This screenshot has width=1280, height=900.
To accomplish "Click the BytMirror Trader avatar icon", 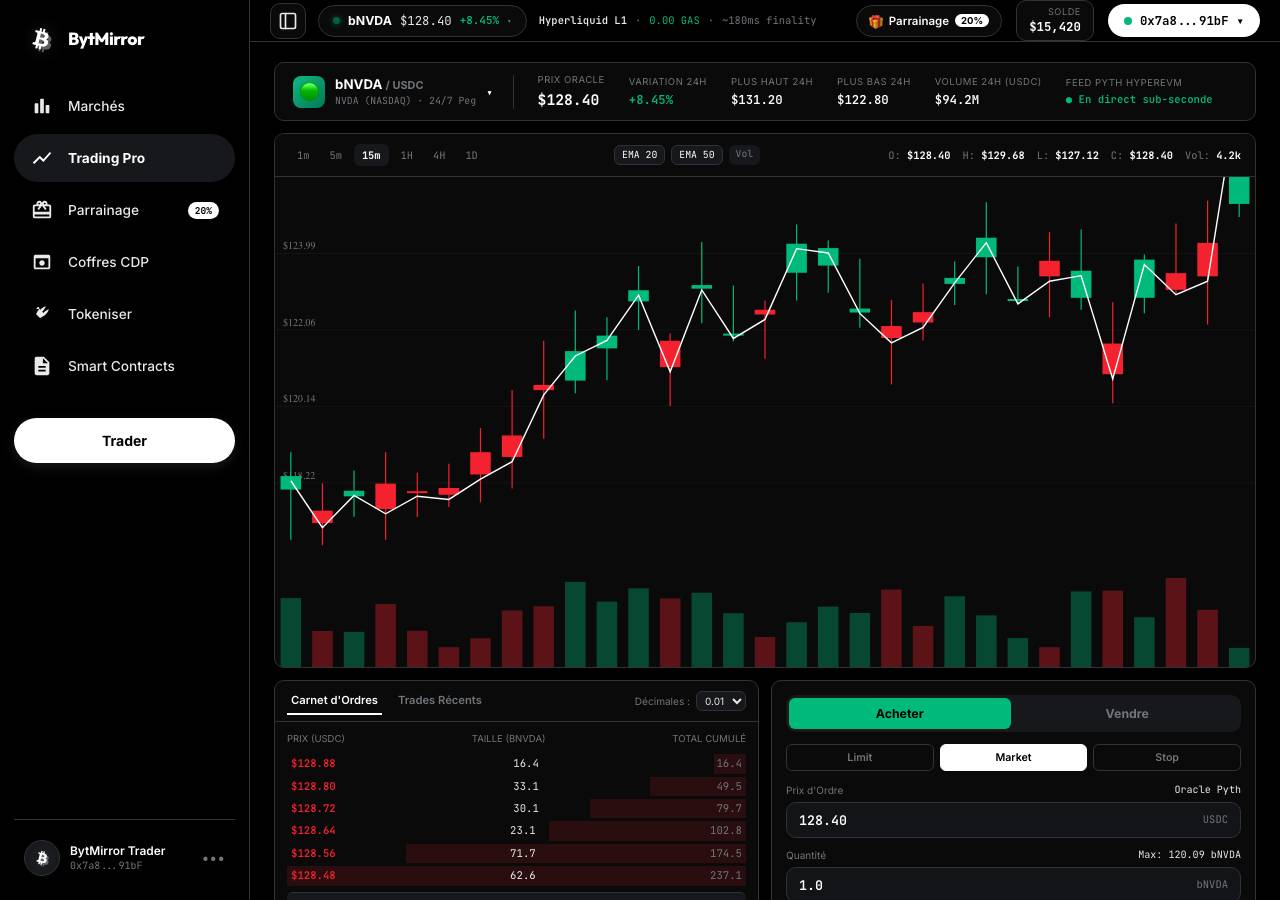I will click(x=42, y=858).
